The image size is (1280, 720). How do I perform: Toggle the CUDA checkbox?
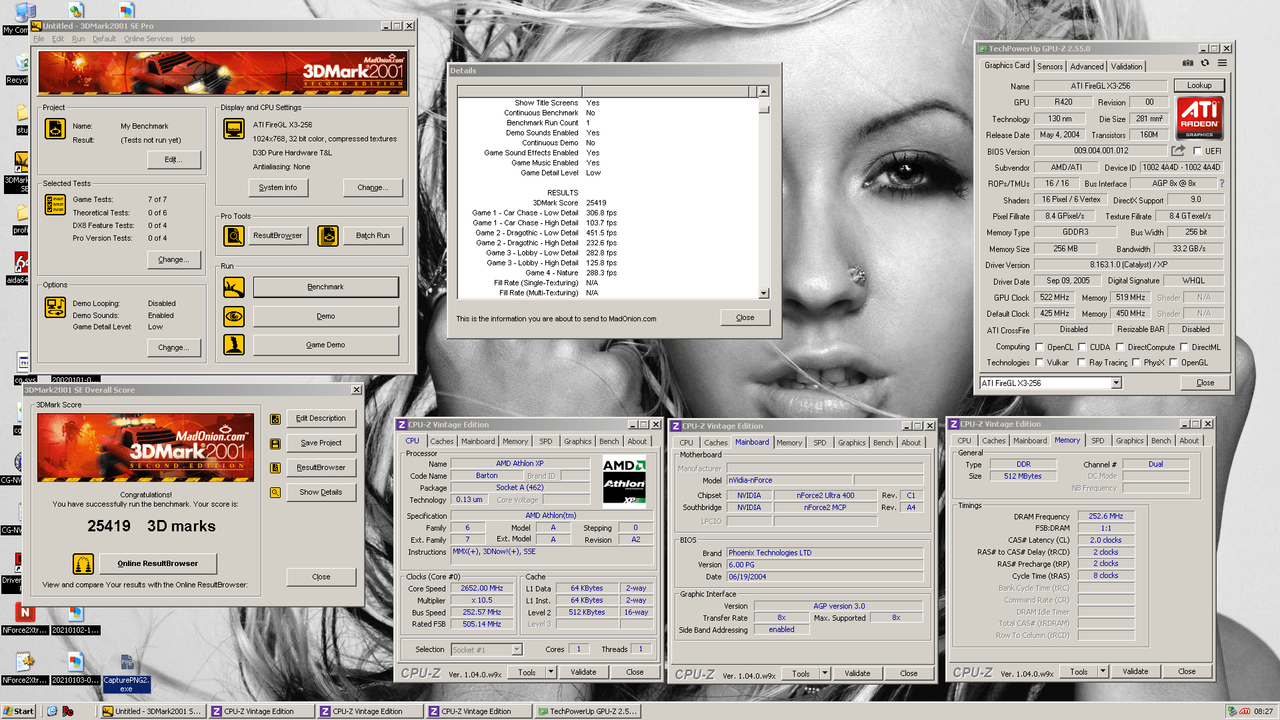[x=1083, y=347]
